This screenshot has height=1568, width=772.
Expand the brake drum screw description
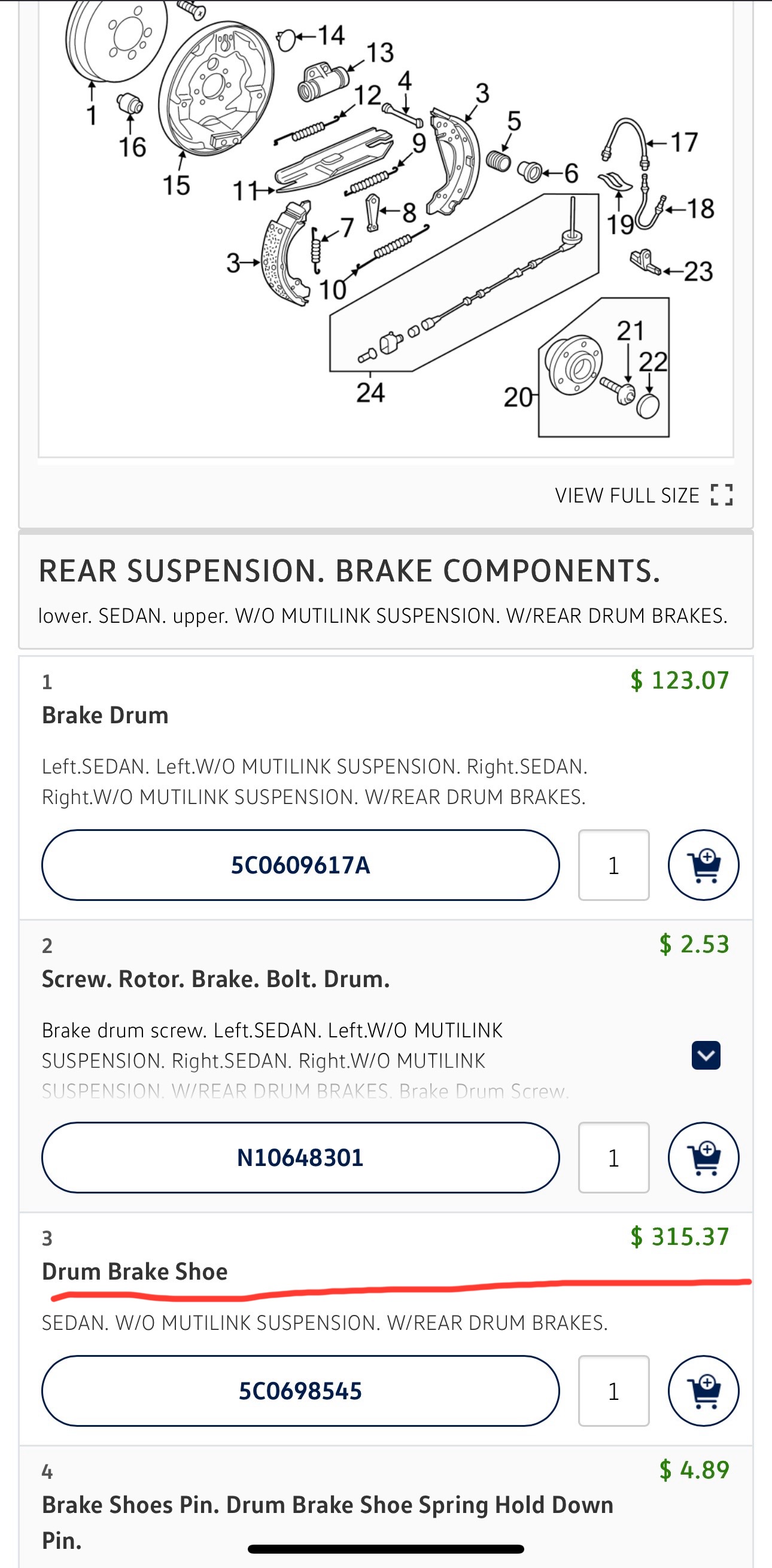[706, 1055]
